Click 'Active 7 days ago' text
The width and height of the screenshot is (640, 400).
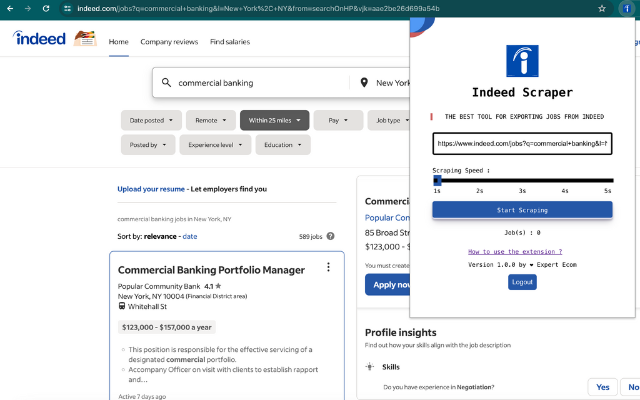coord(142,396)
